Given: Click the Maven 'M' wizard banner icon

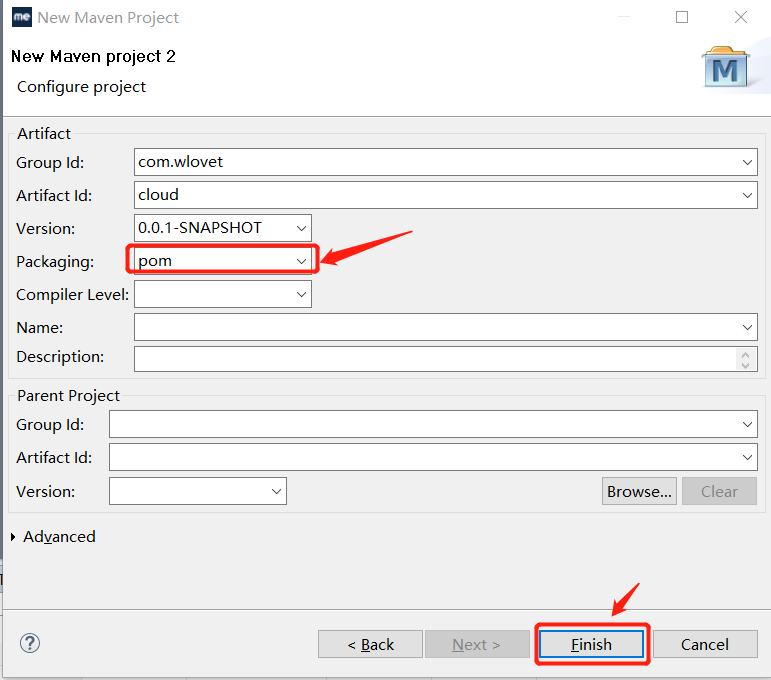Looking at the screenshot, I should tap(726, 67).
